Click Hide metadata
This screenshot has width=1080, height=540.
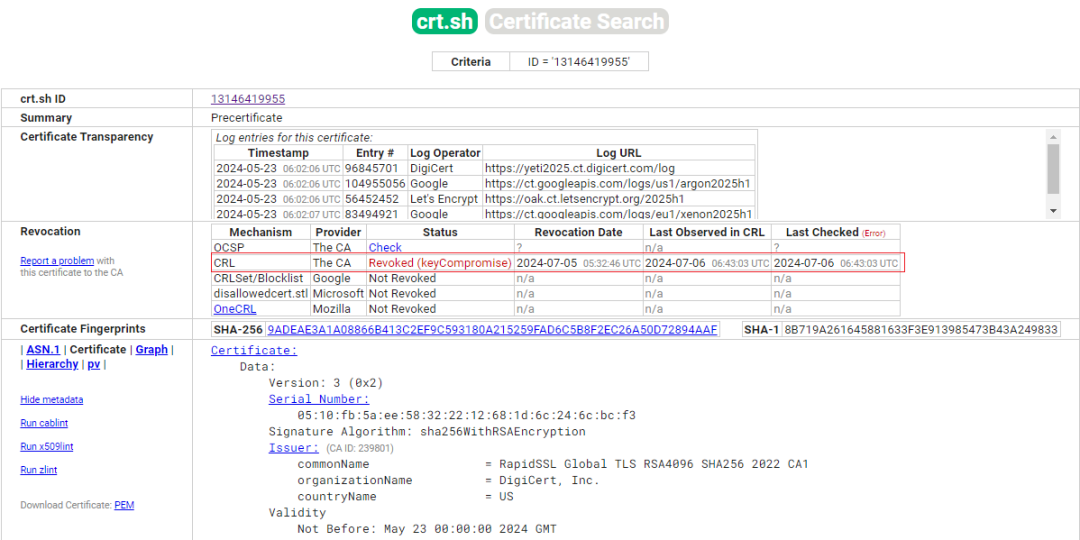[52, 399]
